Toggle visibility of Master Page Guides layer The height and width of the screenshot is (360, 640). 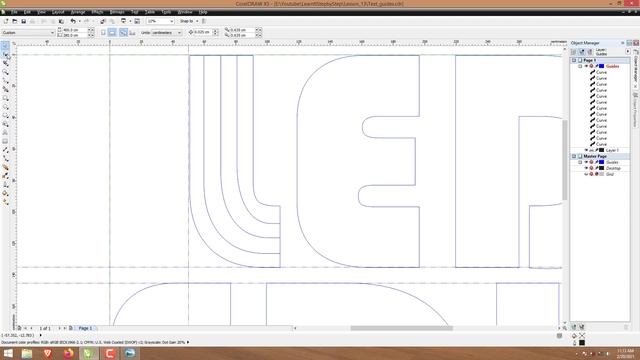[586, 162]
